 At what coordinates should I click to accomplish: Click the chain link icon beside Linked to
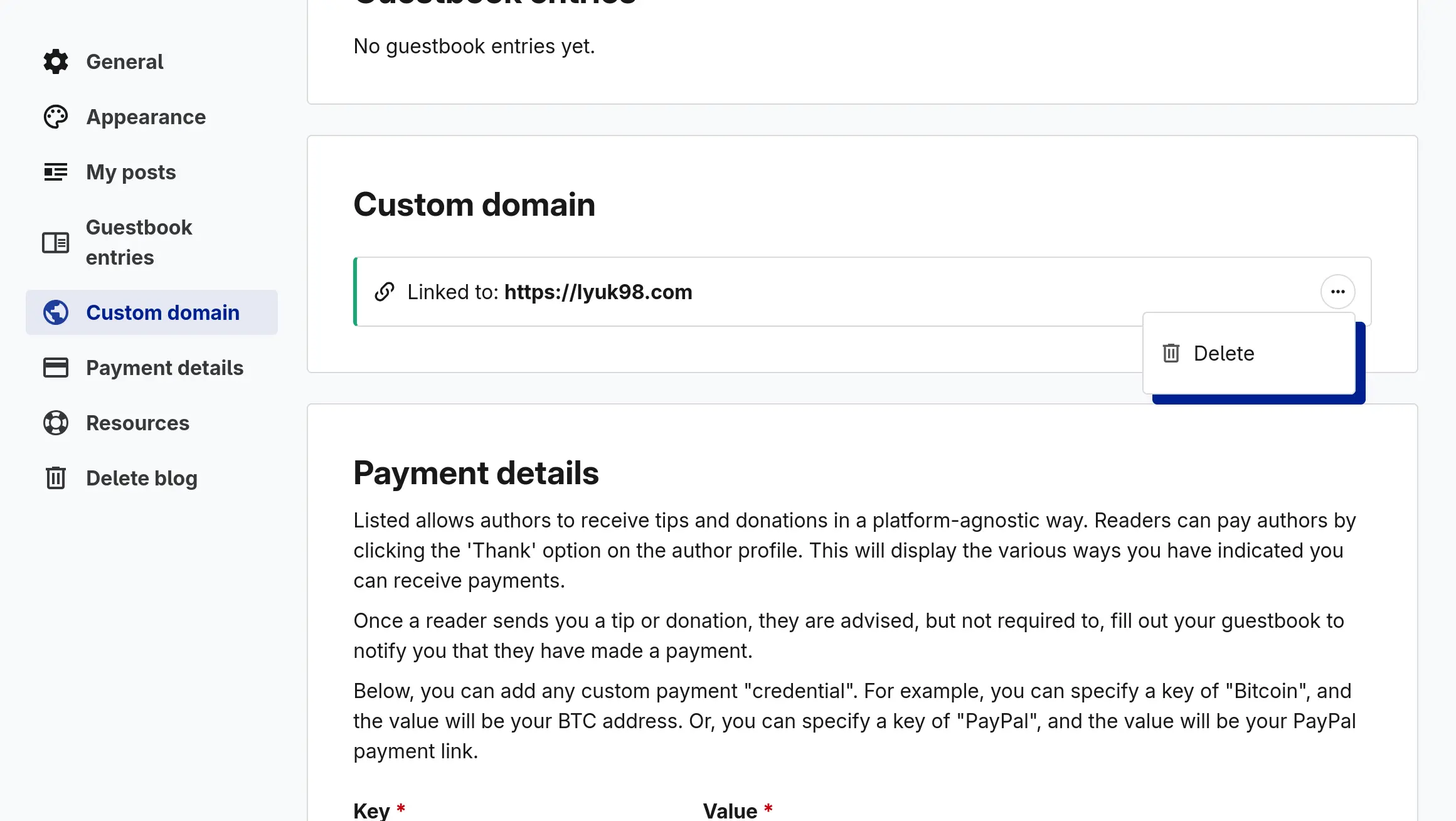pyautogui.click(x=385, y=292)
